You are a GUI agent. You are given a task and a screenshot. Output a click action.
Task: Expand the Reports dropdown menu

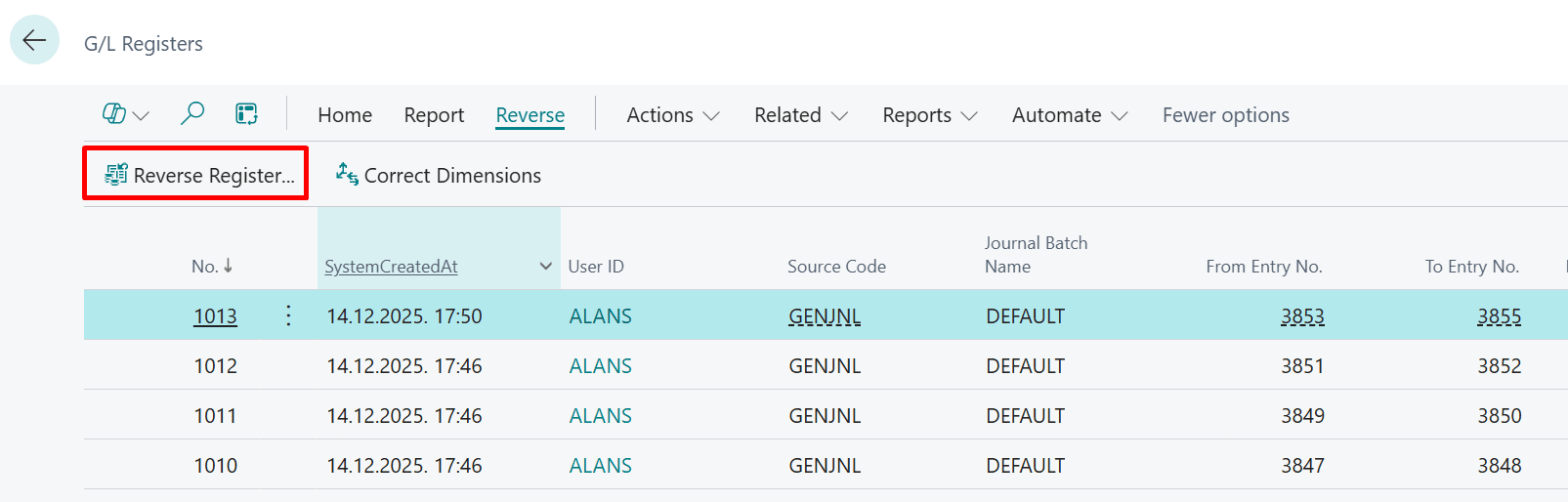click(x=929, y=115)
